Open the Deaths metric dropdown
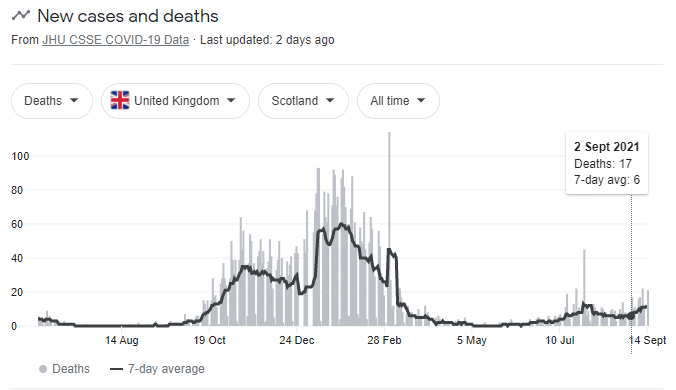This screenshot has width=676, height=390. [x=52, y=101]
